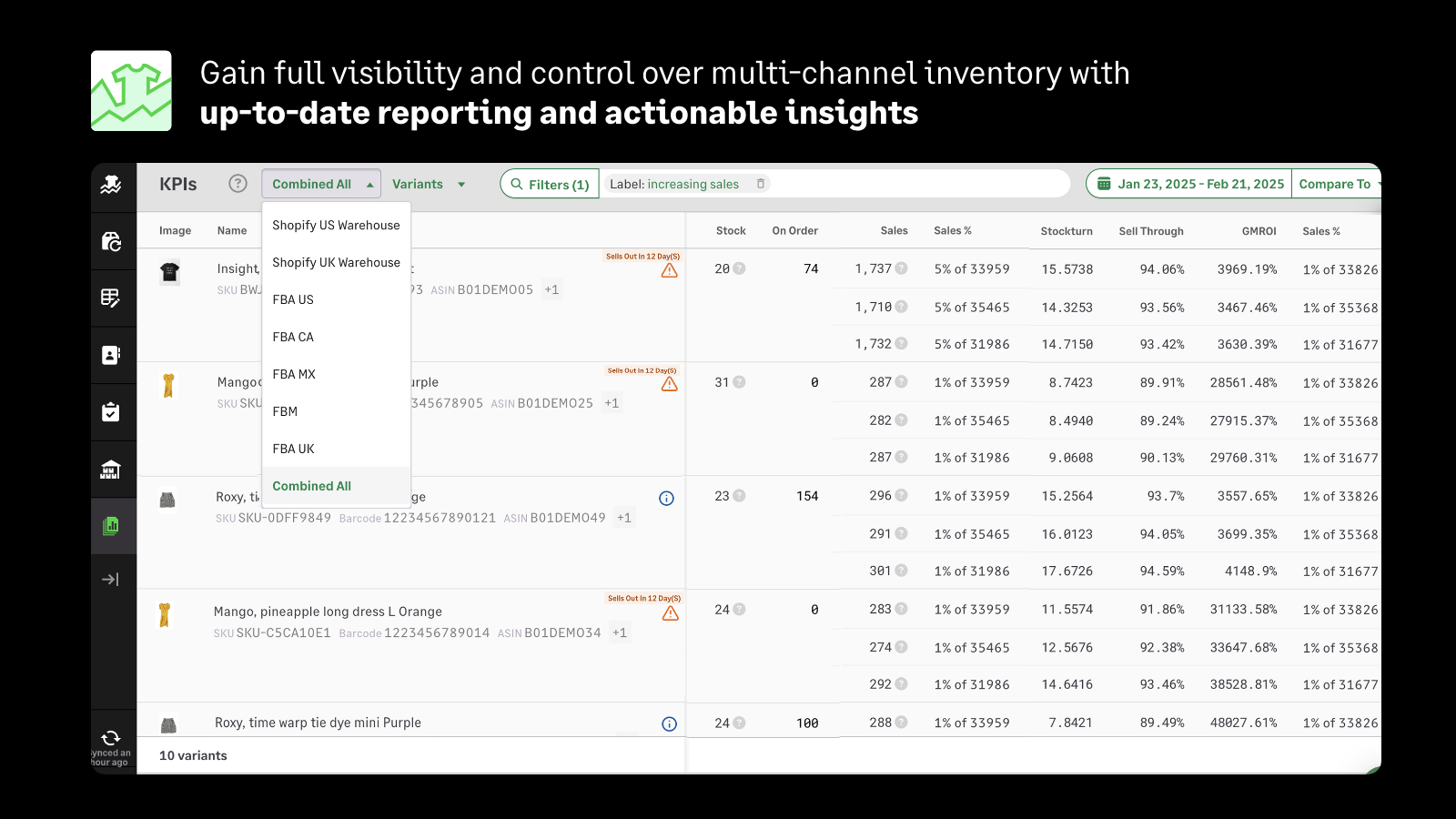Click the help question mark beside KPIs

[x=238, y=183]
